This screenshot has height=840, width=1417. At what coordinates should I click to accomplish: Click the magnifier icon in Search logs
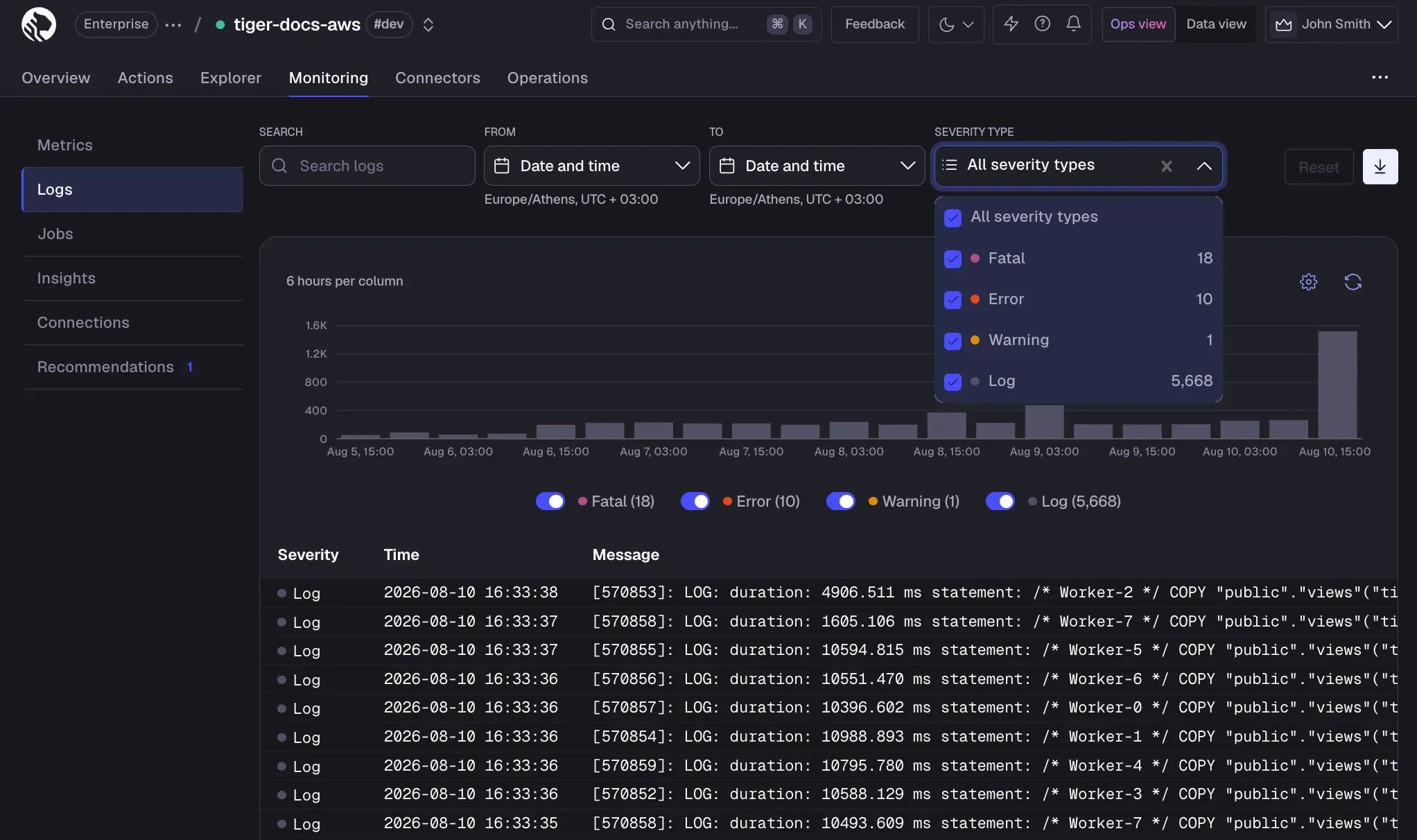point(279,166)
